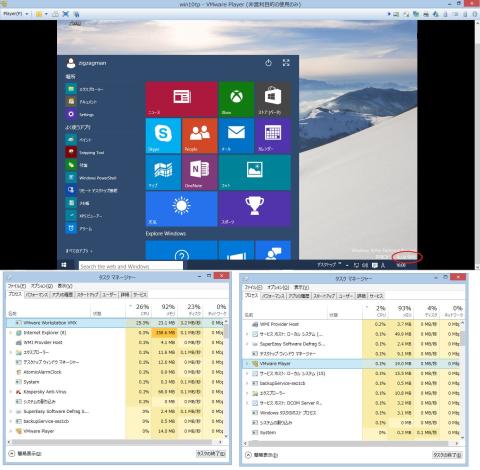Open the green Xbox tile
This screenshot has height=470, width=480.
pos(236,99)
